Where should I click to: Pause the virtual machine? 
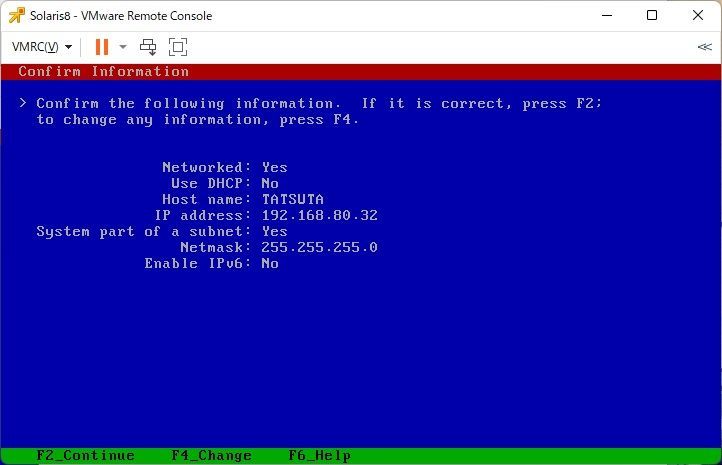coord(102,47)
